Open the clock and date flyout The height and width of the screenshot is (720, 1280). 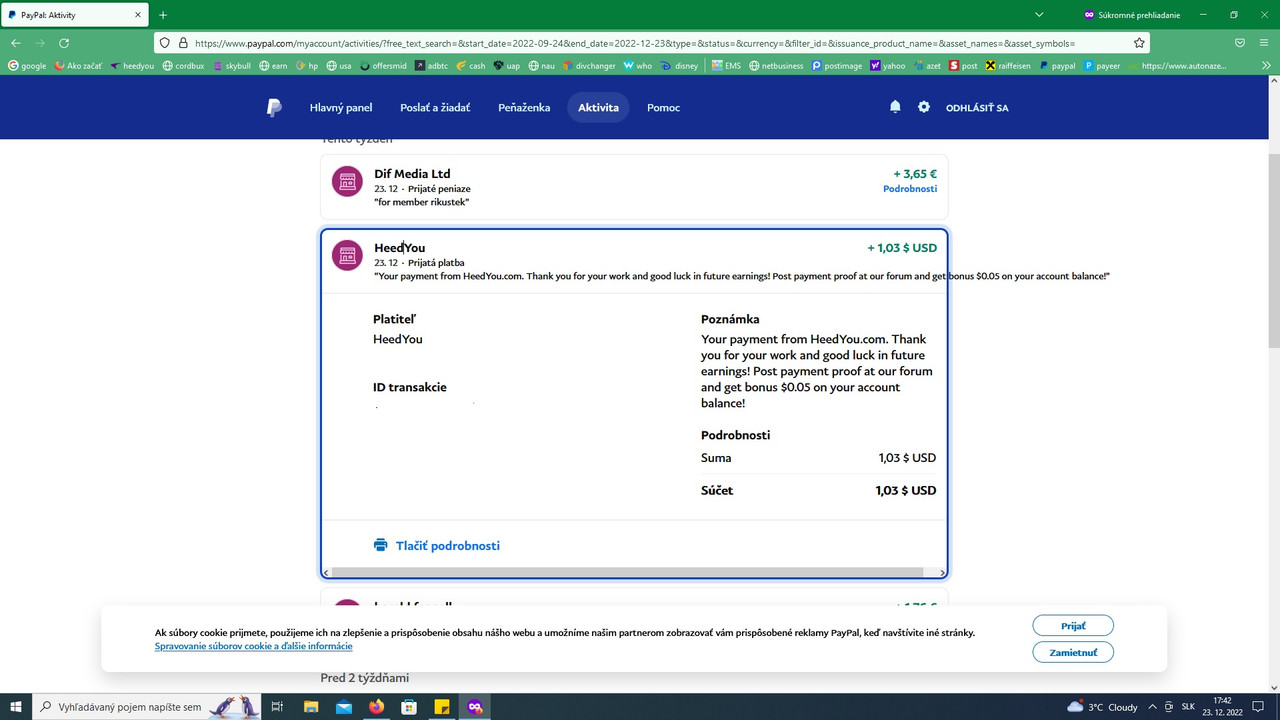[1222, 706]
